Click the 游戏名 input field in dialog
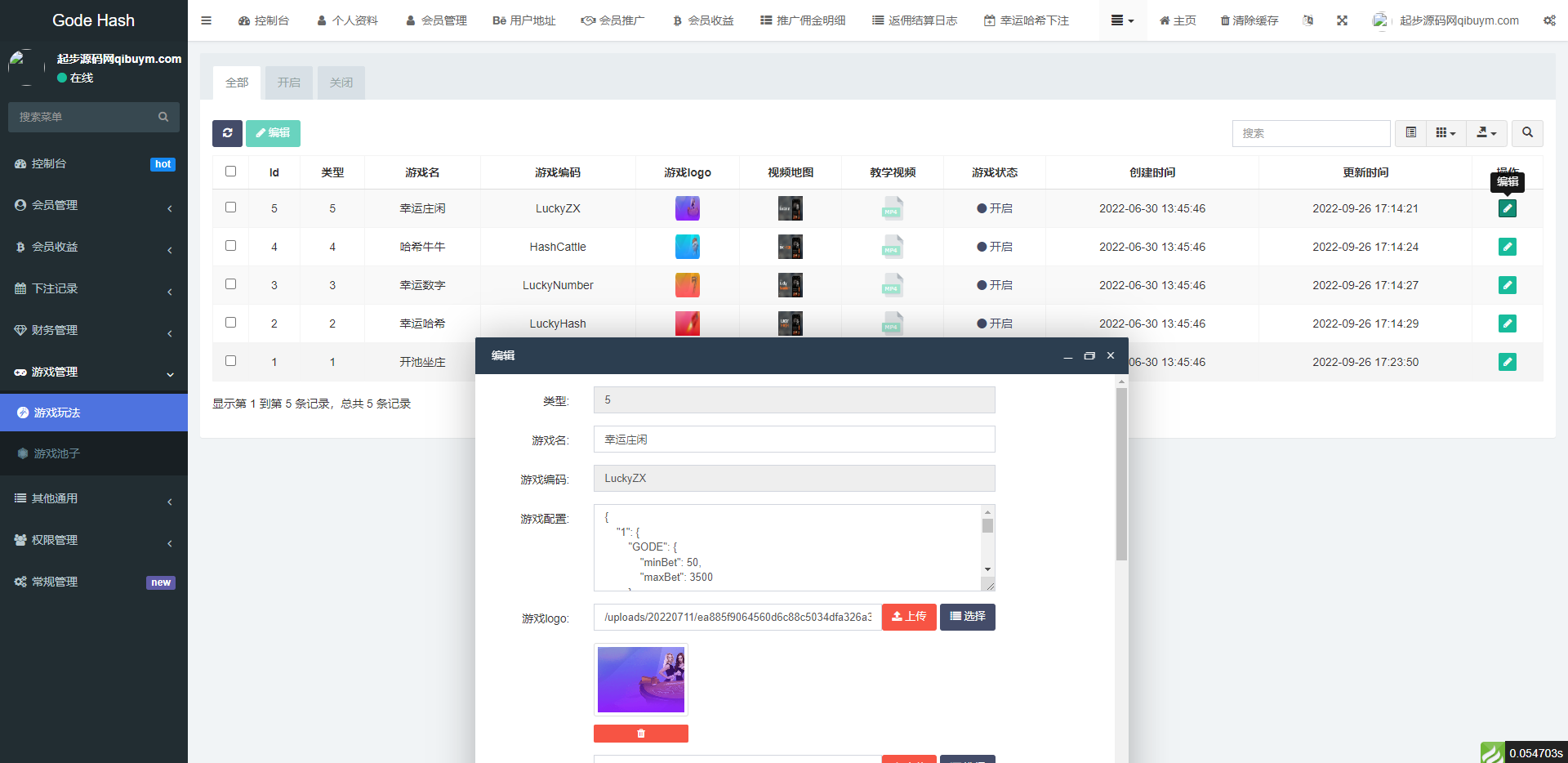The image size is (1568, 763). click(794, 440)
